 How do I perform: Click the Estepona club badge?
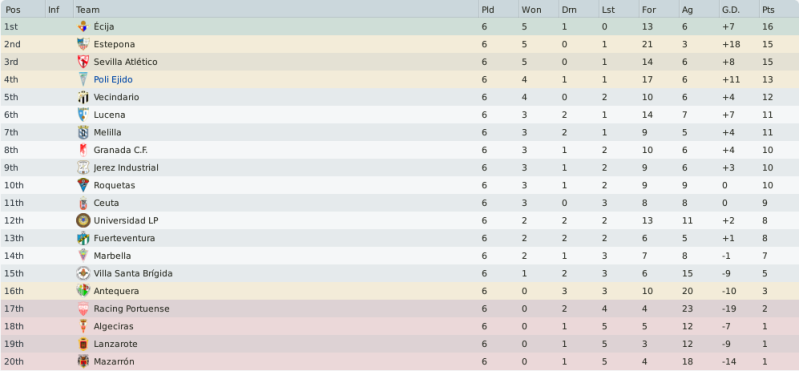tap(83, 44)
